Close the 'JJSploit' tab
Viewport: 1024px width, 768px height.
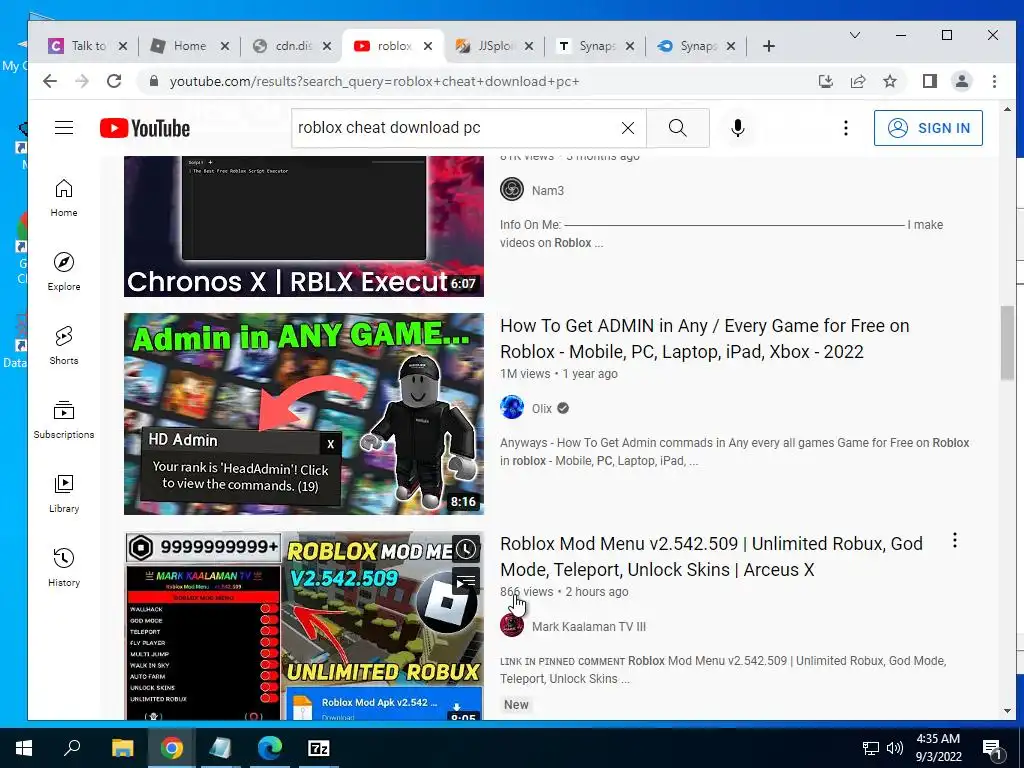pos(529,46)
